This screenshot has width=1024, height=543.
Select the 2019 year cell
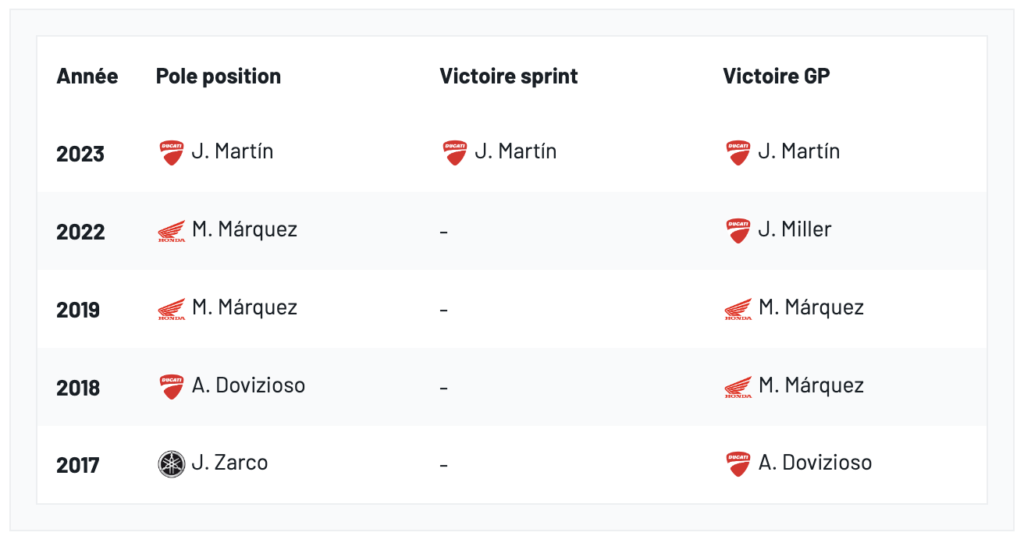coord(78,310)
